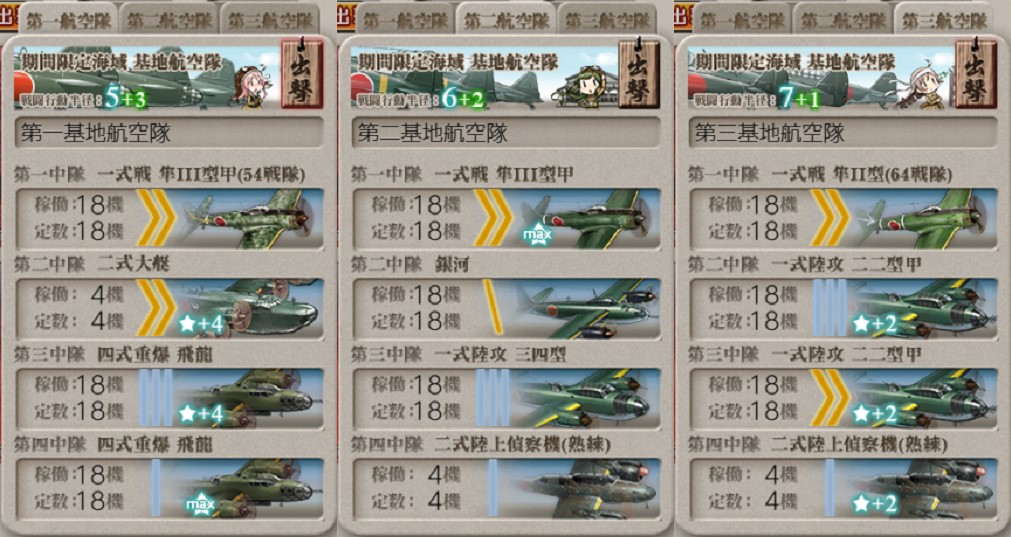Viewport: 1011px width, 537px height.
Task: Select the 隼III型甲(54戦隊) fighter slot
Action: click(x=169, y=219)
